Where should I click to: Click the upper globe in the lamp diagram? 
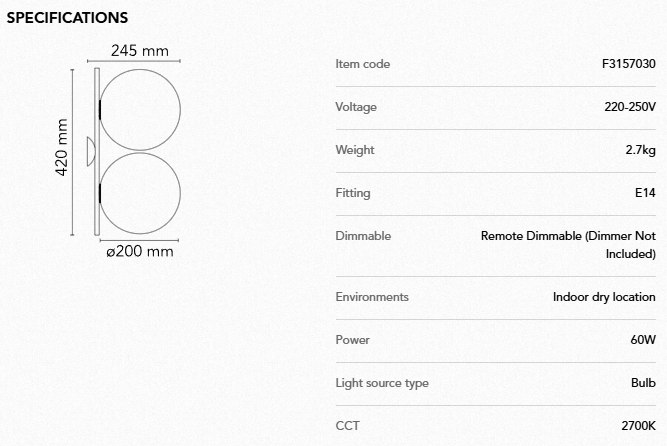[x=139, y=106]
